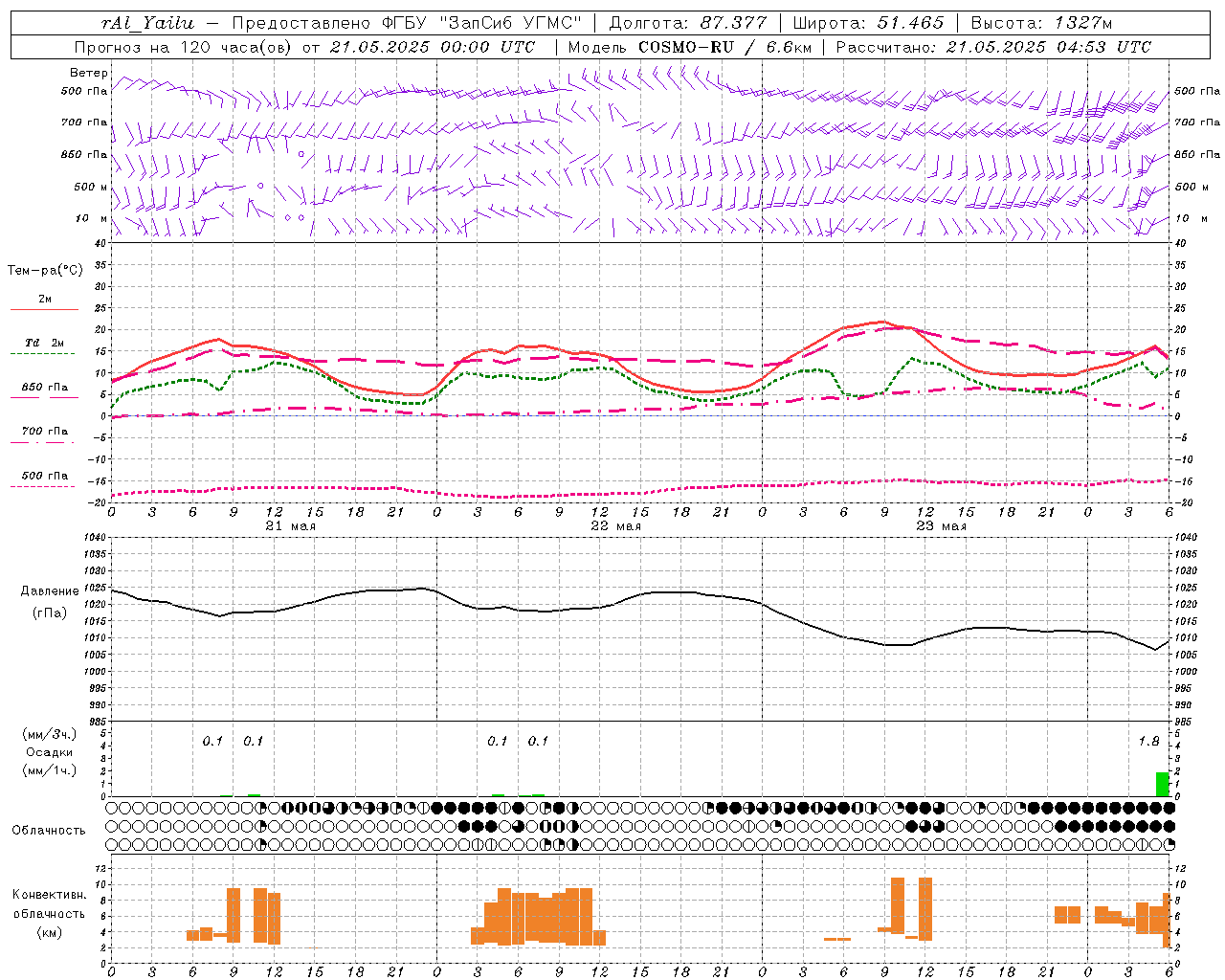Click the Долгота: 87.377 value

coord(687,23)
